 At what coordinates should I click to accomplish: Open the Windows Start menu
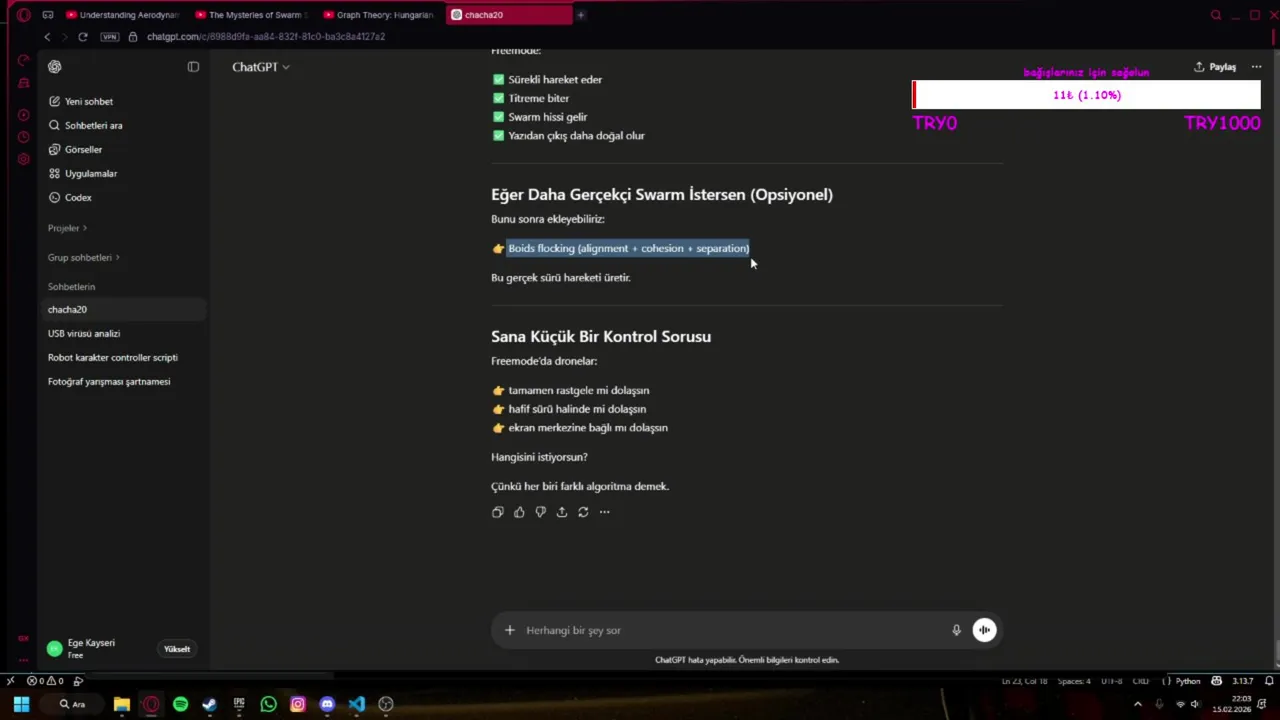[21, 704]
